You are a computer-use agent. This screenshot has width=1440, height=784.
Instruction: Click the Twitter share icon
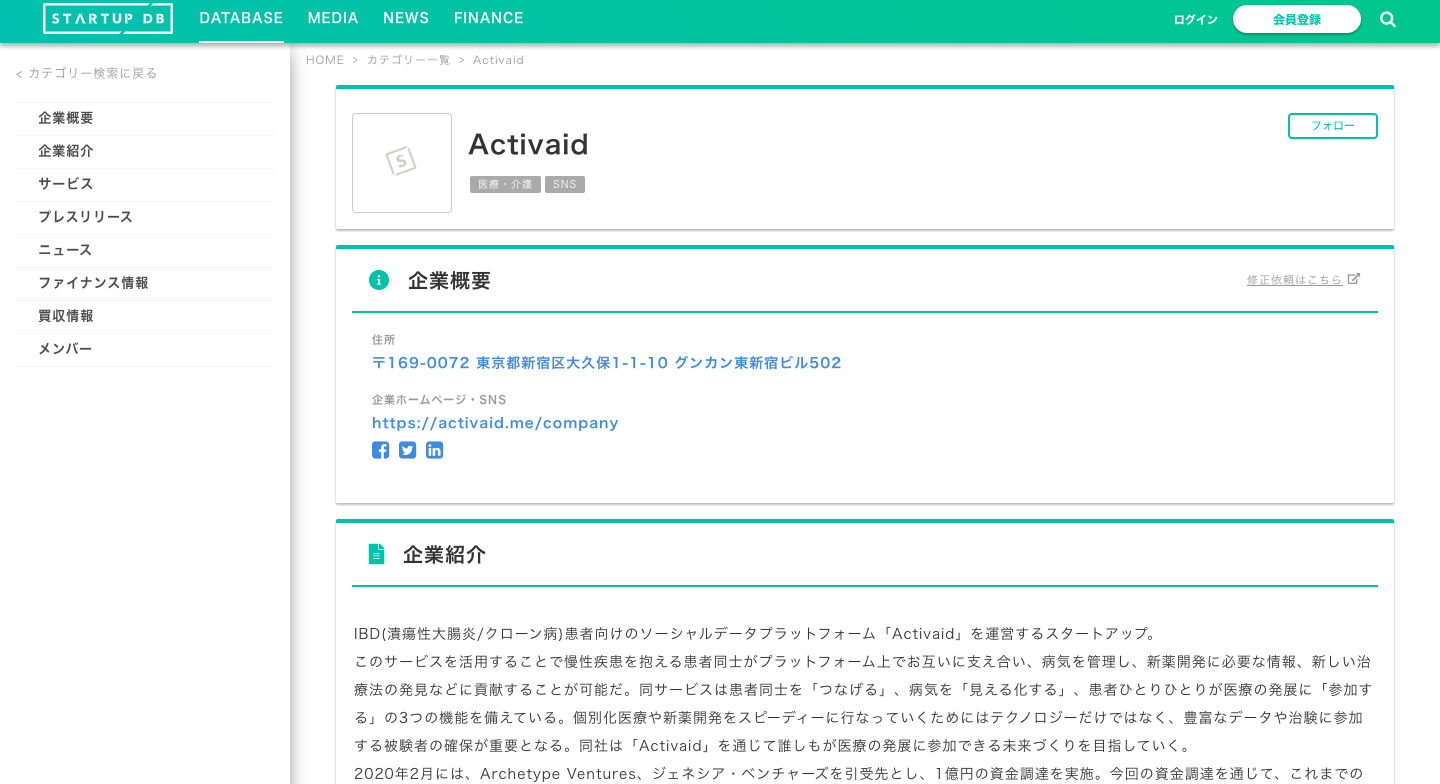click(407, 450)
